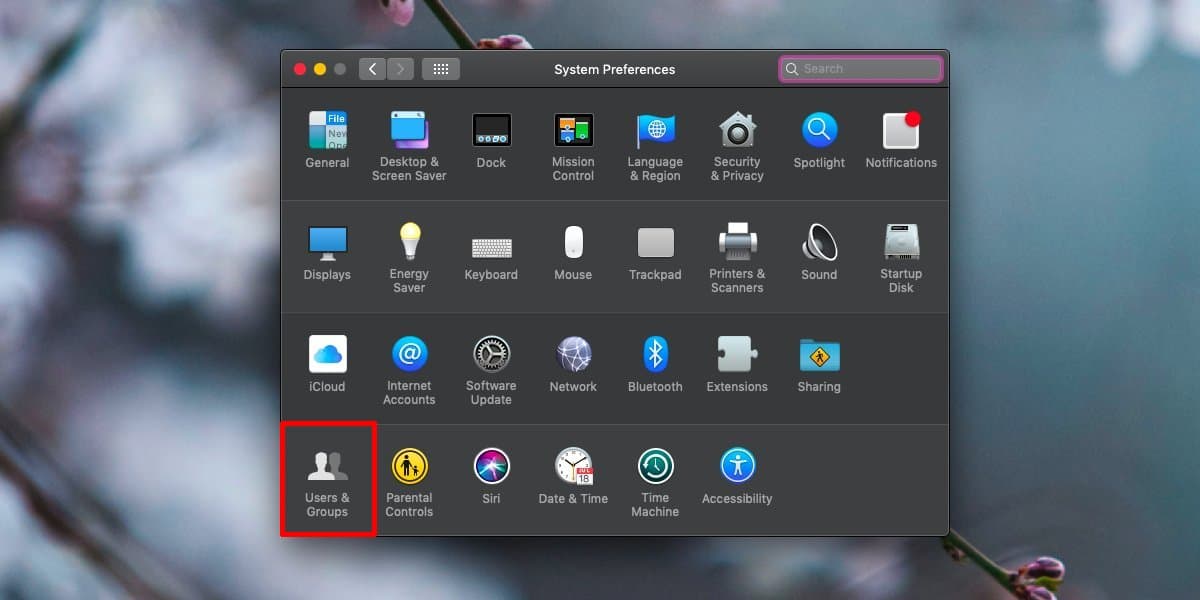Image resolution: width=1200 pixels, height=600 pixels.
Task: Click the back navigation arrow
Action: pos(373,69)
